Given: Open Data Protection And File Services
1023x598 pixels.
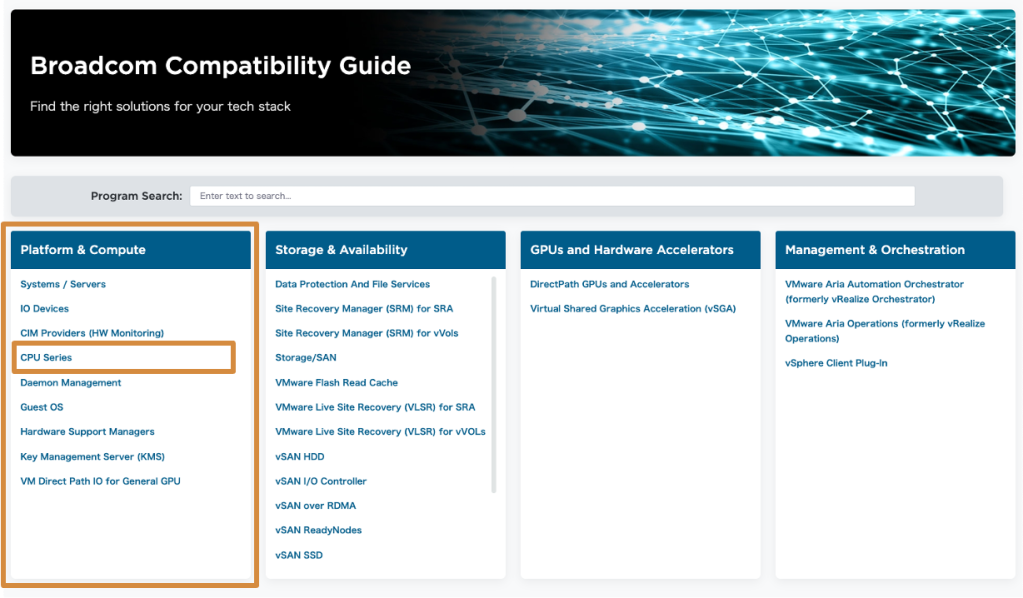Looking at the screenshot, I should click(x=352, y=284).
